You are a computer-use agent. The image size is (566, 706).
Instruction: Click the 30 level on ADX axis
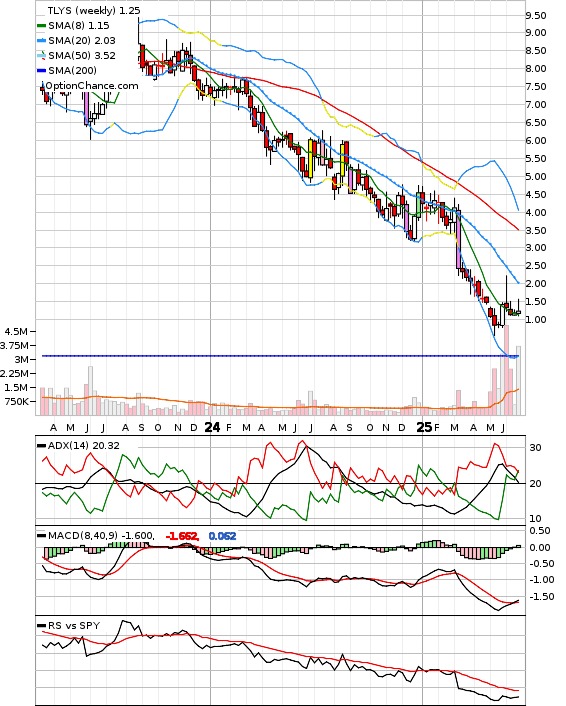(x=535, y=448)
